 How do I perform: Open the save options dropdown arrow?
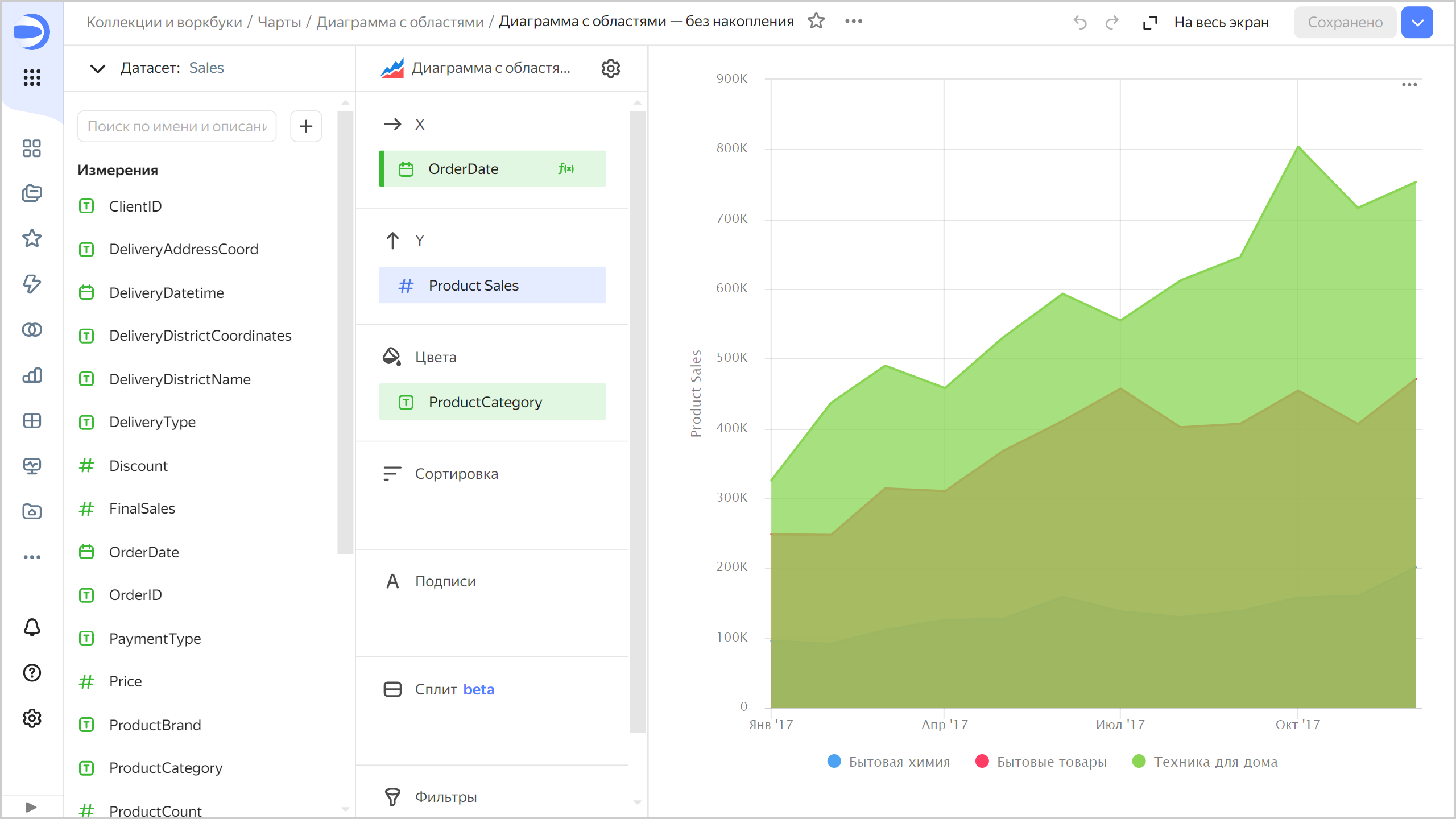click(x=1417, y=22)
